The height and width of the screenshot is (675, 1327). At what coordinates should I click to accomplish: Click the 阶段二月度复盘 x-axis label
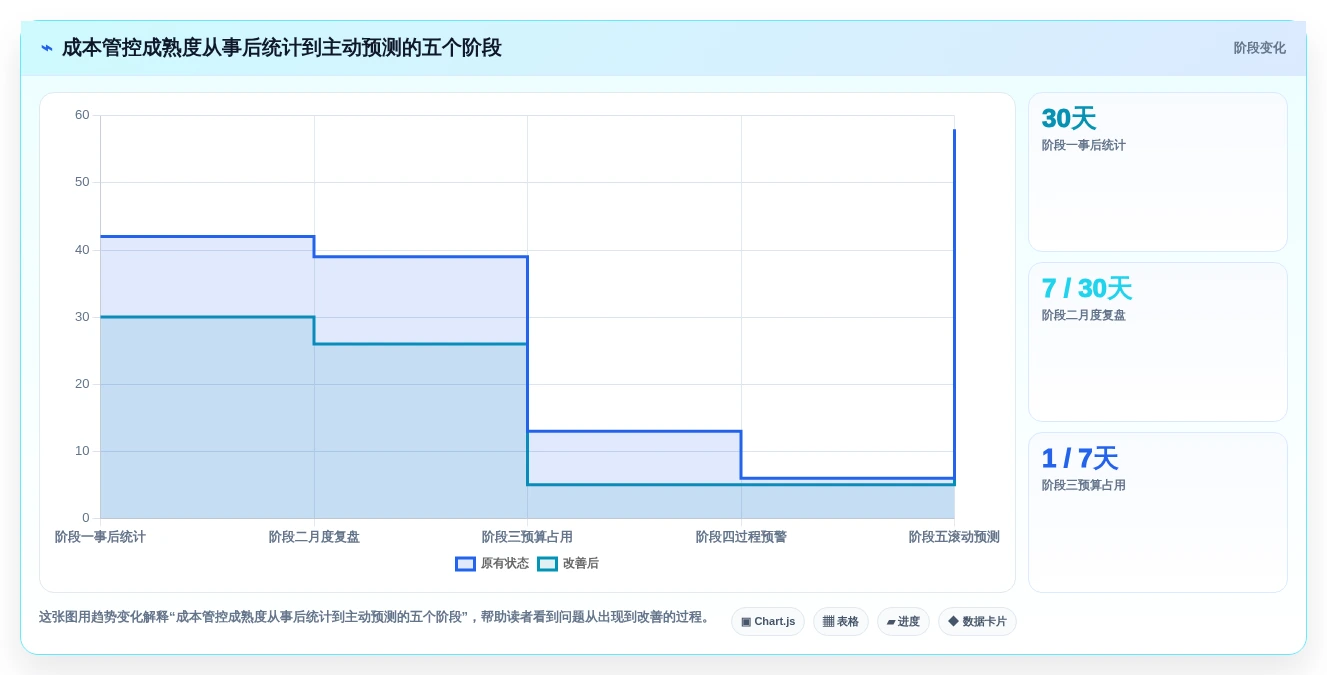[x=314, y=537]
